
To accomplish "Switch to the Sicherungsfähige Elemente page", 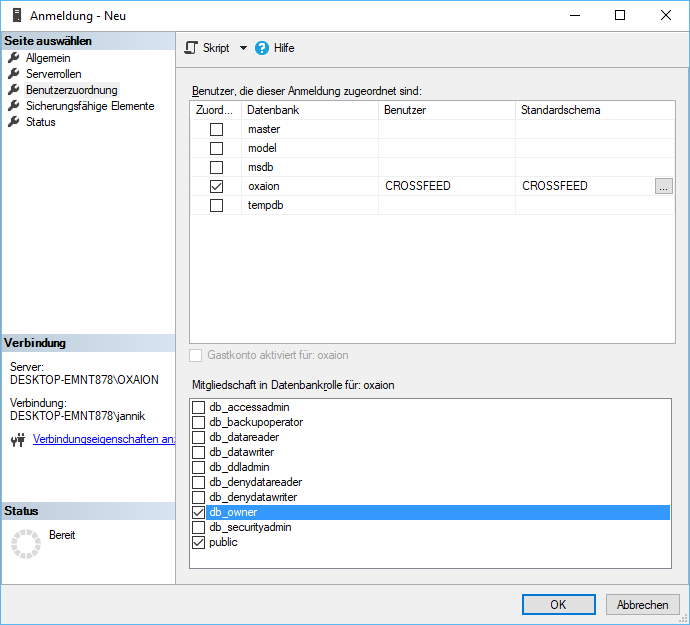I will coord(90,106).
